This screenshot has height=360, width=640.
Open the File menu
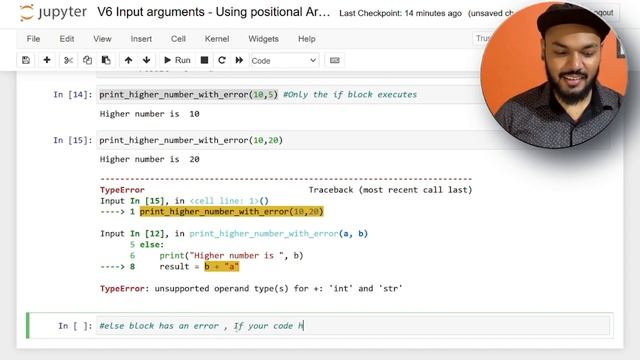pos(33,39)
